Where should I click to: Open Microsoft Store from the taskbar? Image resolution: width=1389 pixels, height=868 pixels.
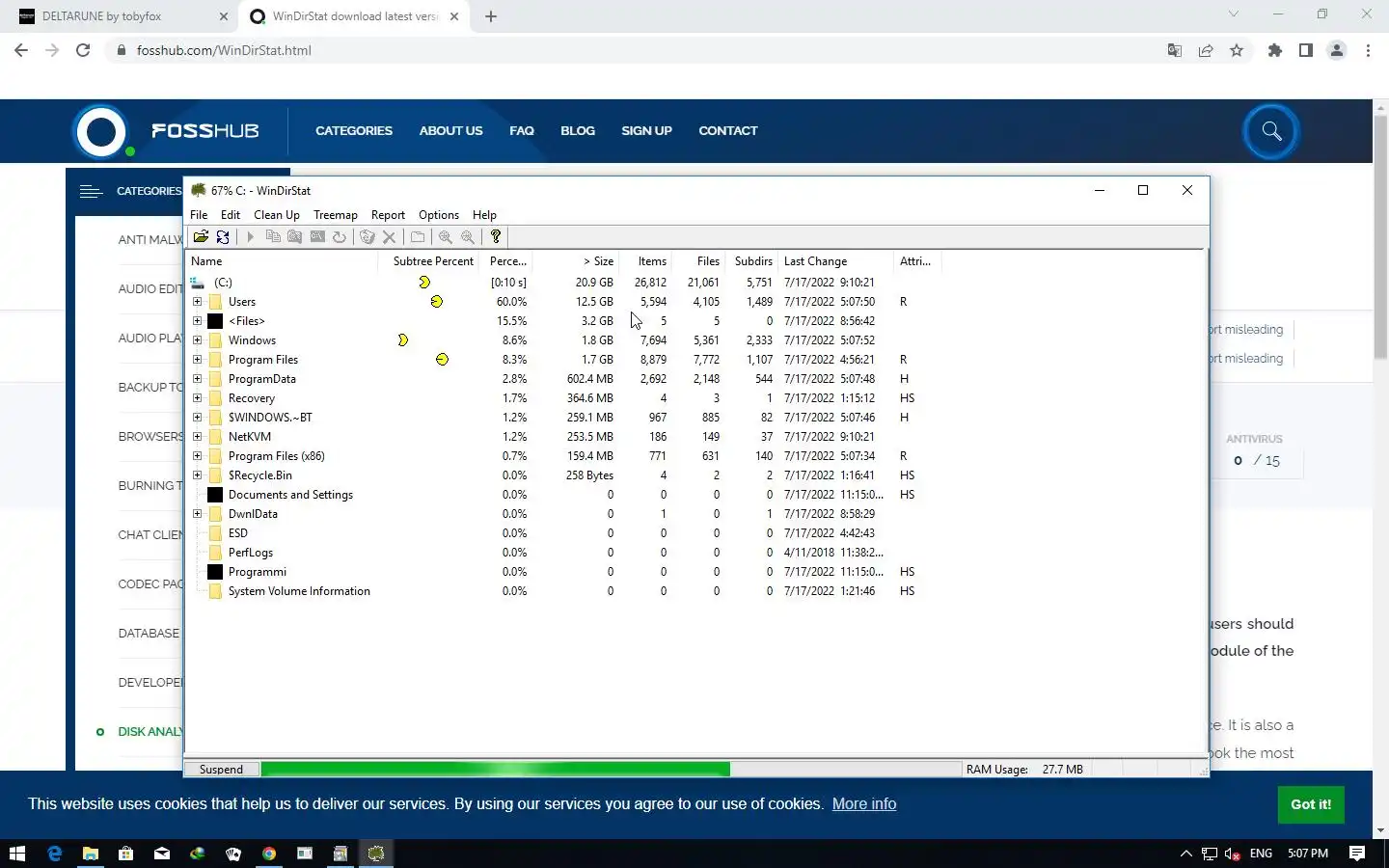[x=125, y=854]
